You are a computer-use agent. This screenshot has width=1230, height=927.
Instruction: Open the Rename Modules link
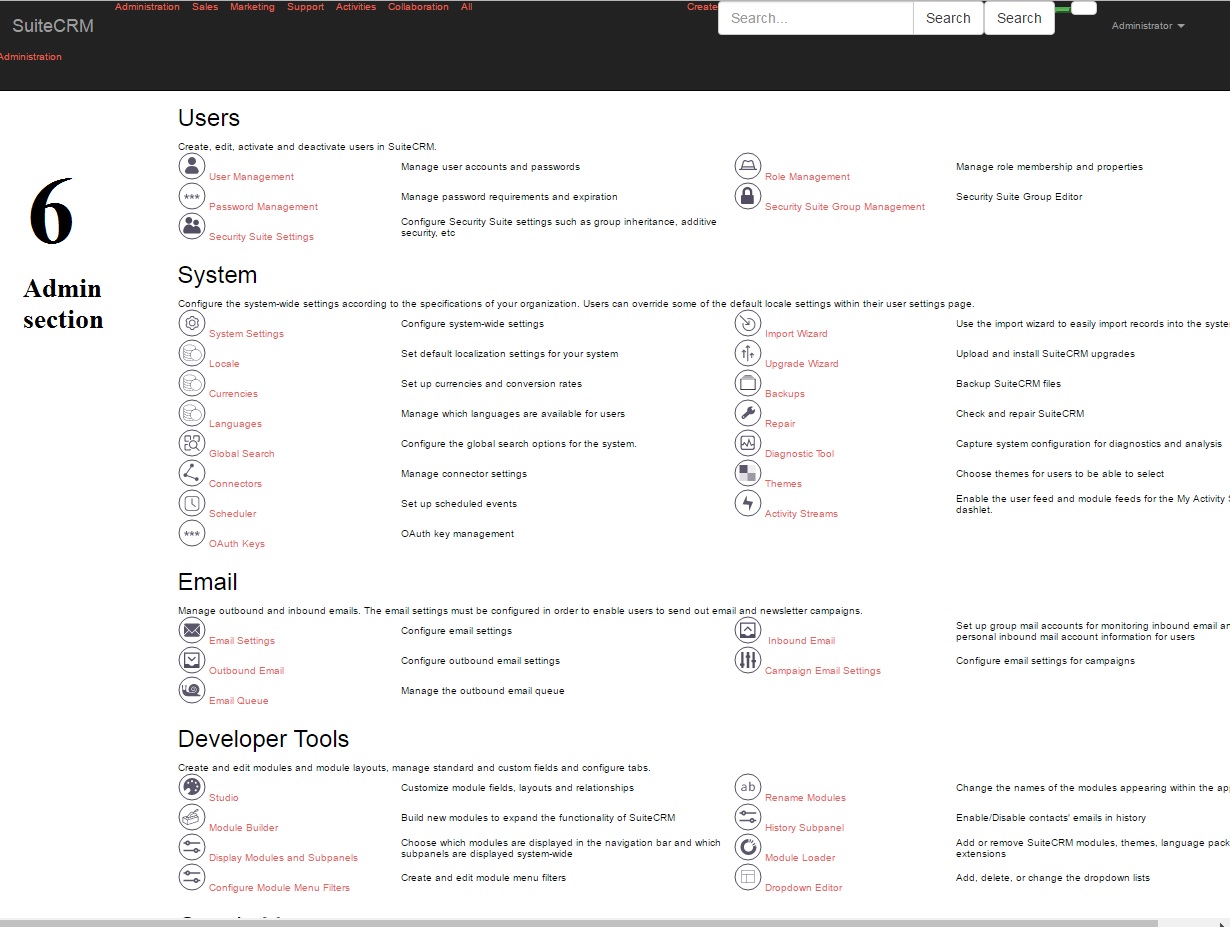[x=805, y=798]
